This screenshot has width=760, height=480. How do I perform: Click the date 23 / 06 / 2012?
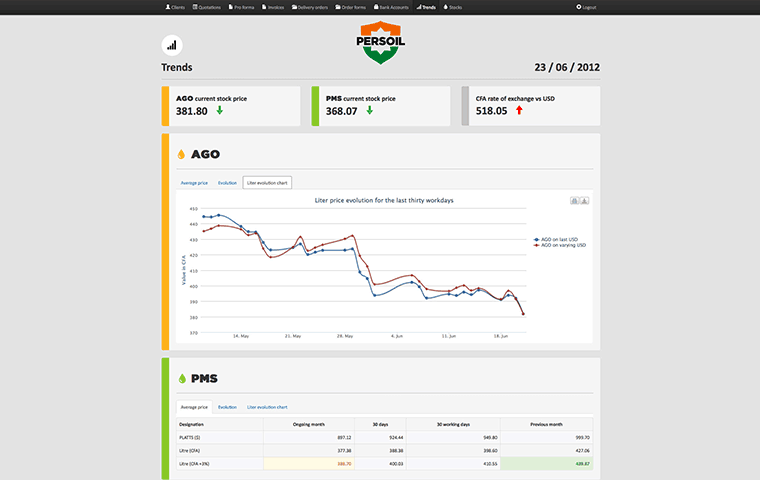(567, 67)
